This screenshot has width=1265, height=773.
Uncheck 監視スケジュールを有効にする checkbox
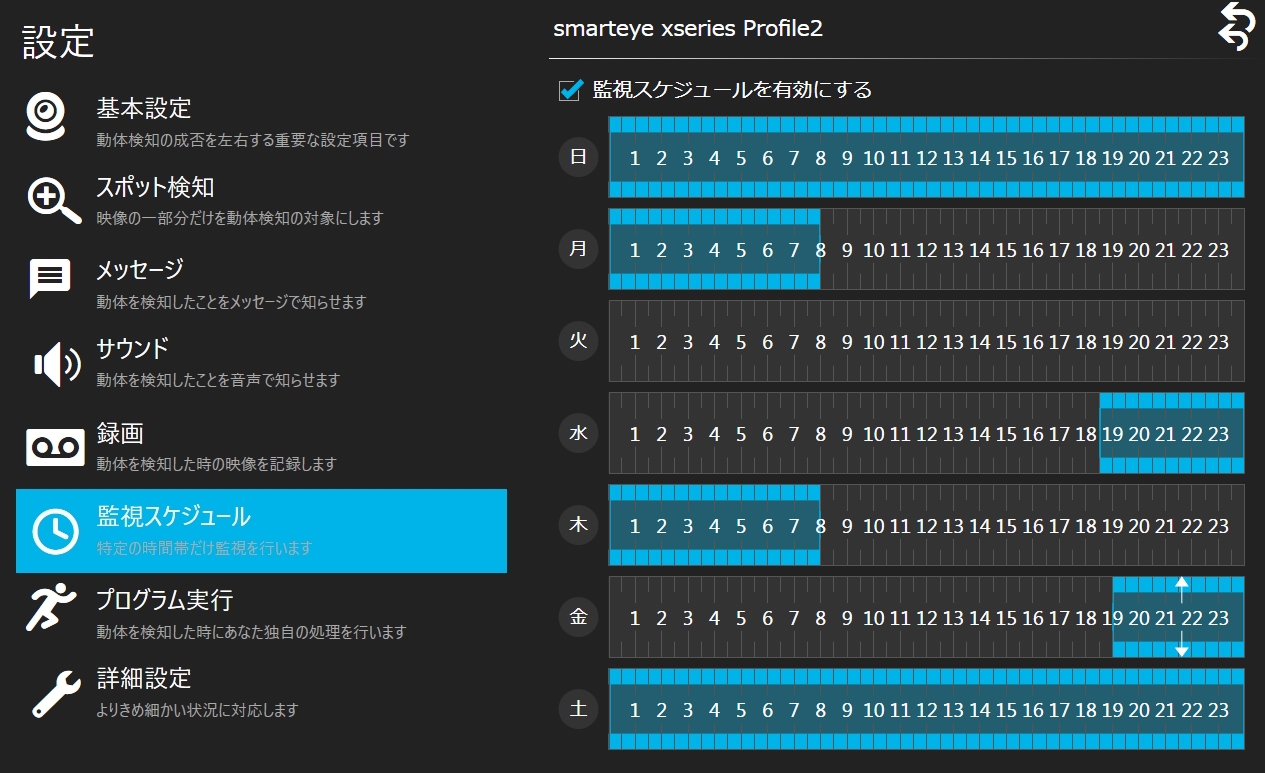[x=570, y=91]
